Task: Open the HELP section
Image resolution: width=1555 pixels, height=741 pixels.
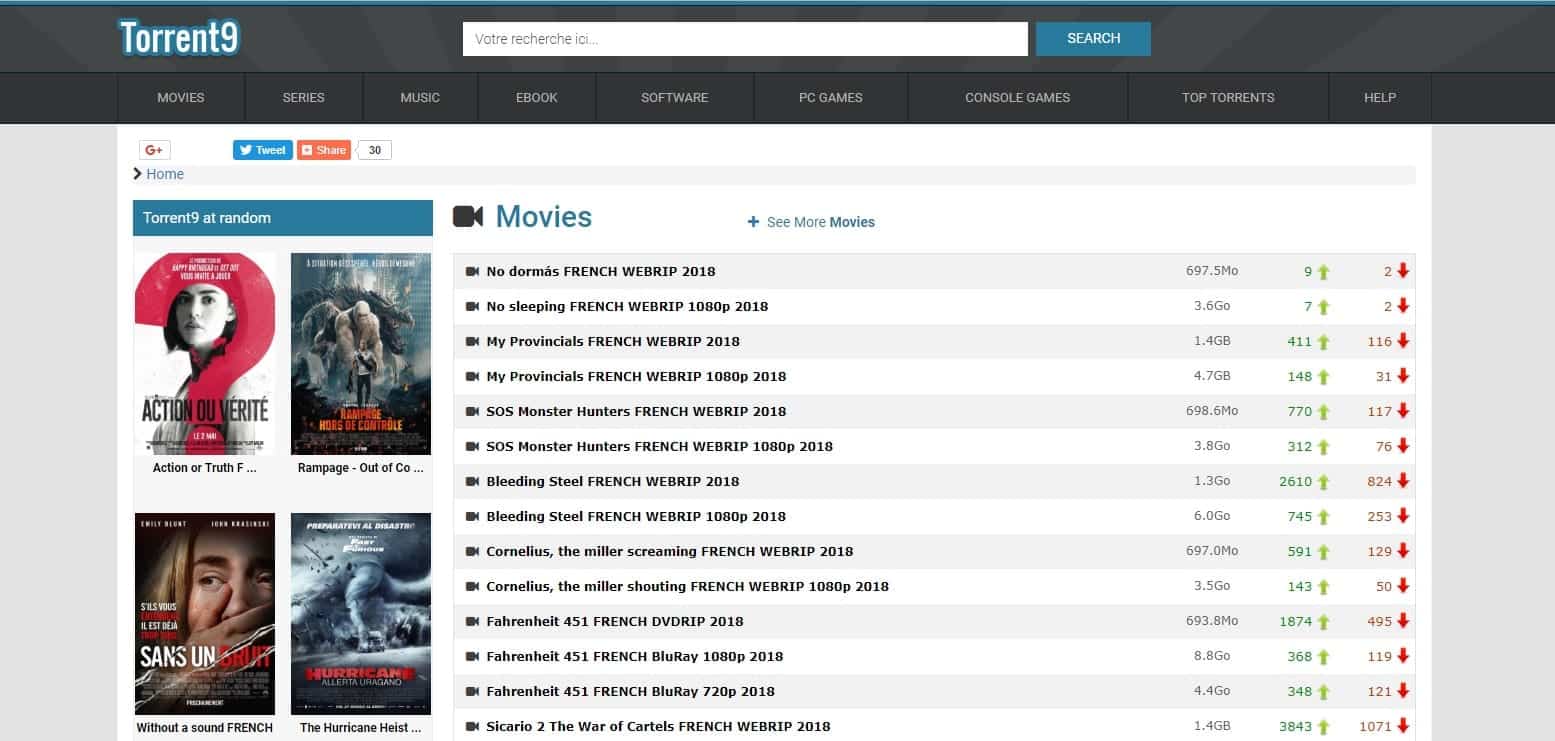Action: click(x=1379, y=97)
